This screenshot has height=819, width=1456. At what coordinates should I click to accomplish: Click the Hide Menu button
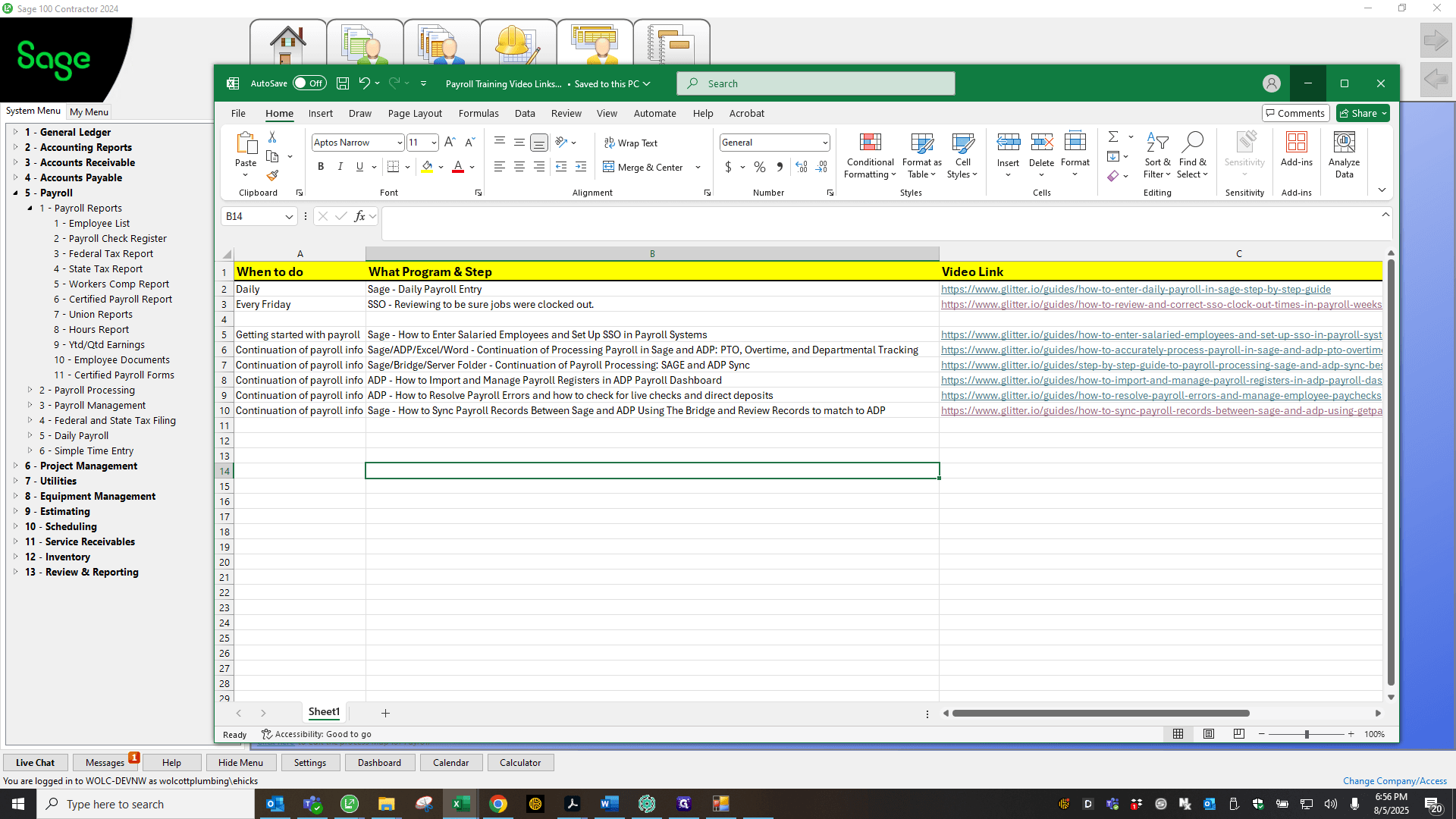click(x=240, y=763)
